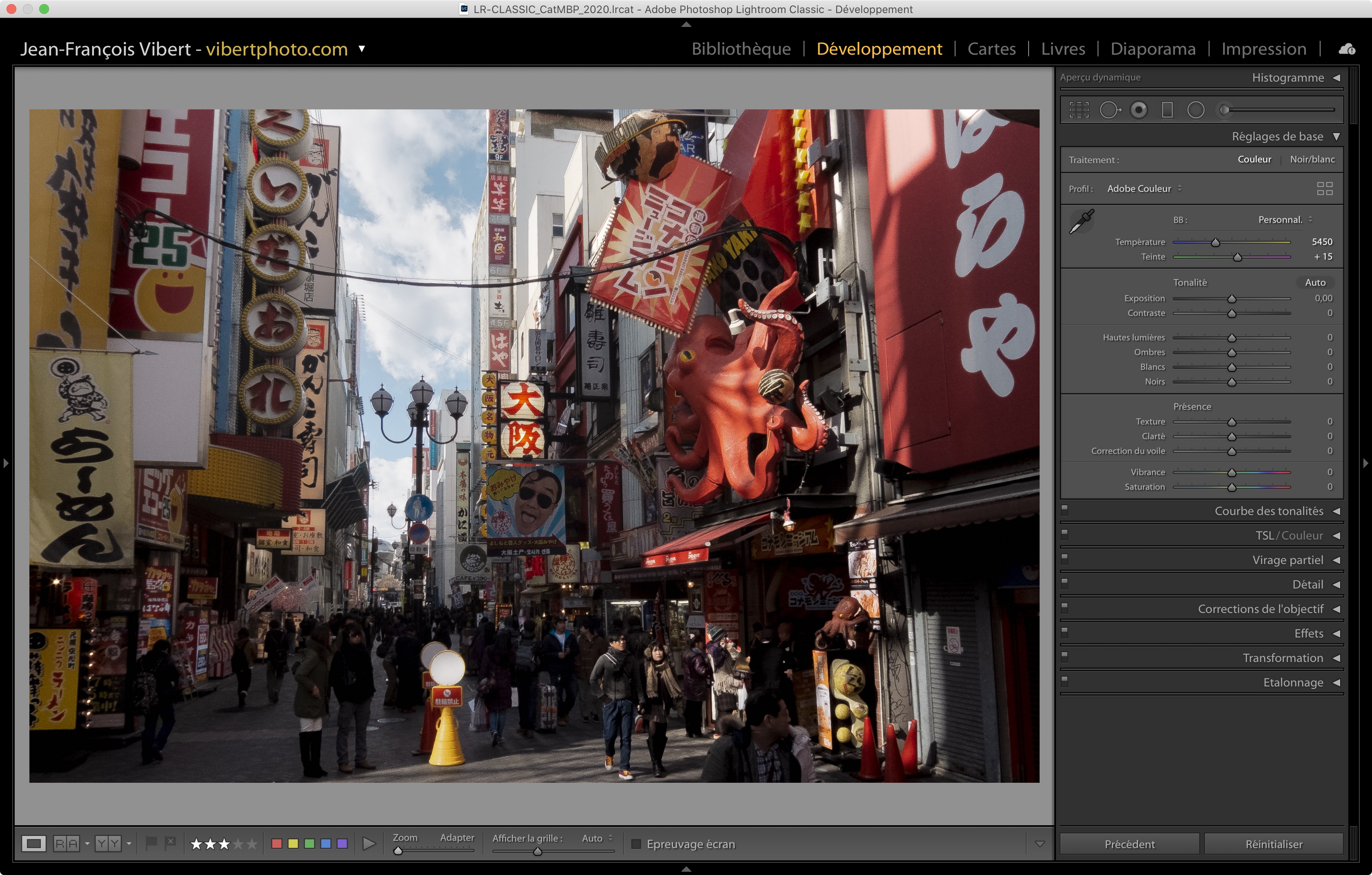Enable the Epreuvage écran checkbox
The image size is (1372, 875).
tap(637, 844)
